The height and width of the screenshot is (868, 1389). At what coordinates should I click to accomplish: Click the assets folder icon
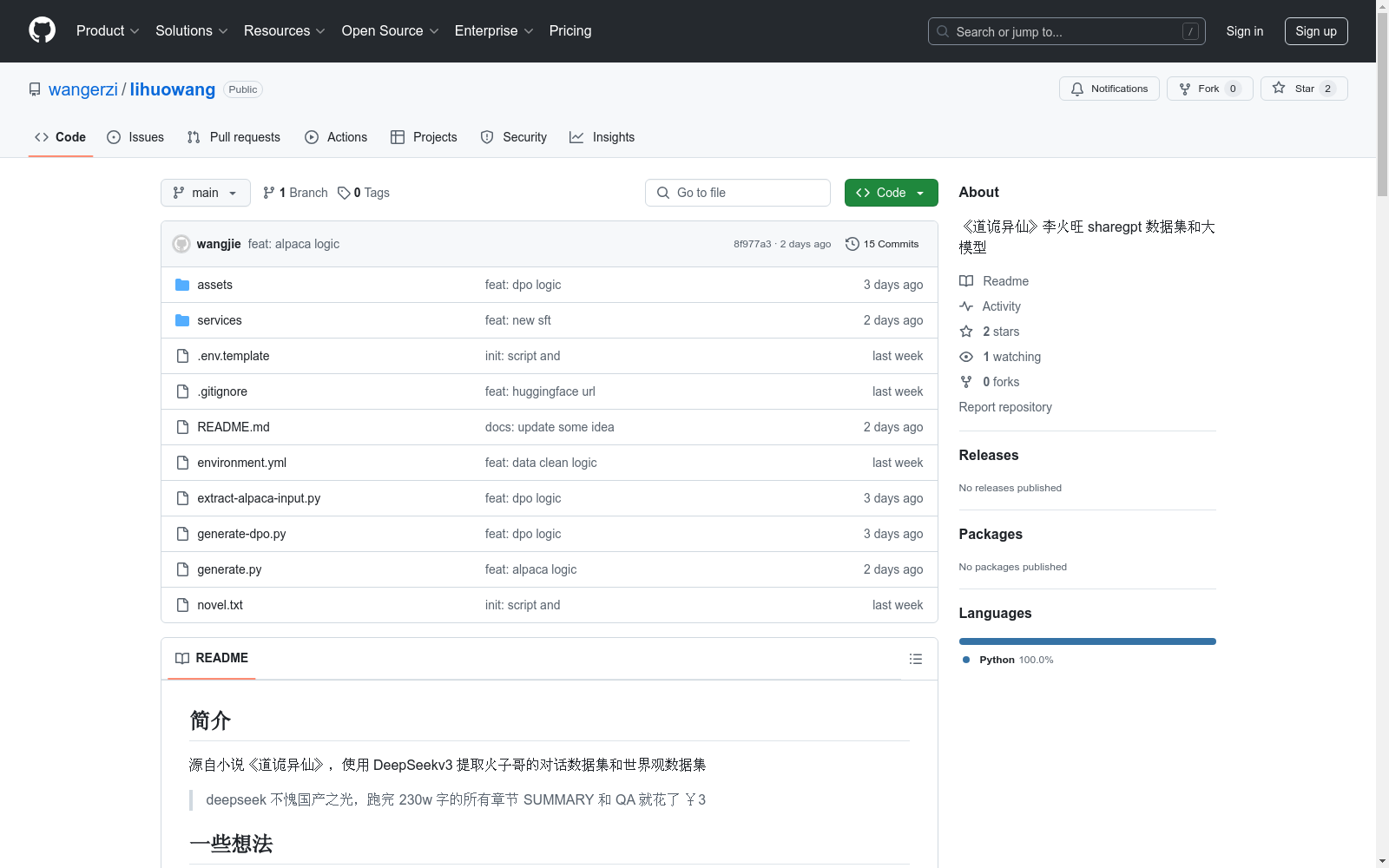click(x=182, y=285)
